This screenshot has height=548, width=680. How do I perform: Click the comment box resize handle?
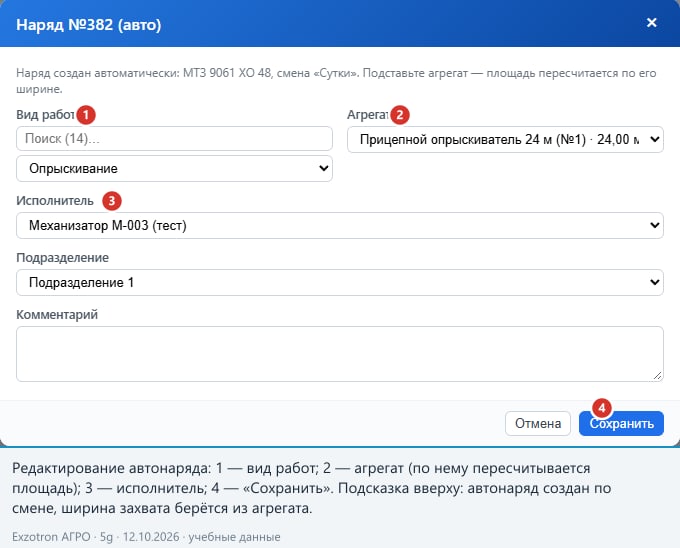tap(657, 376)
